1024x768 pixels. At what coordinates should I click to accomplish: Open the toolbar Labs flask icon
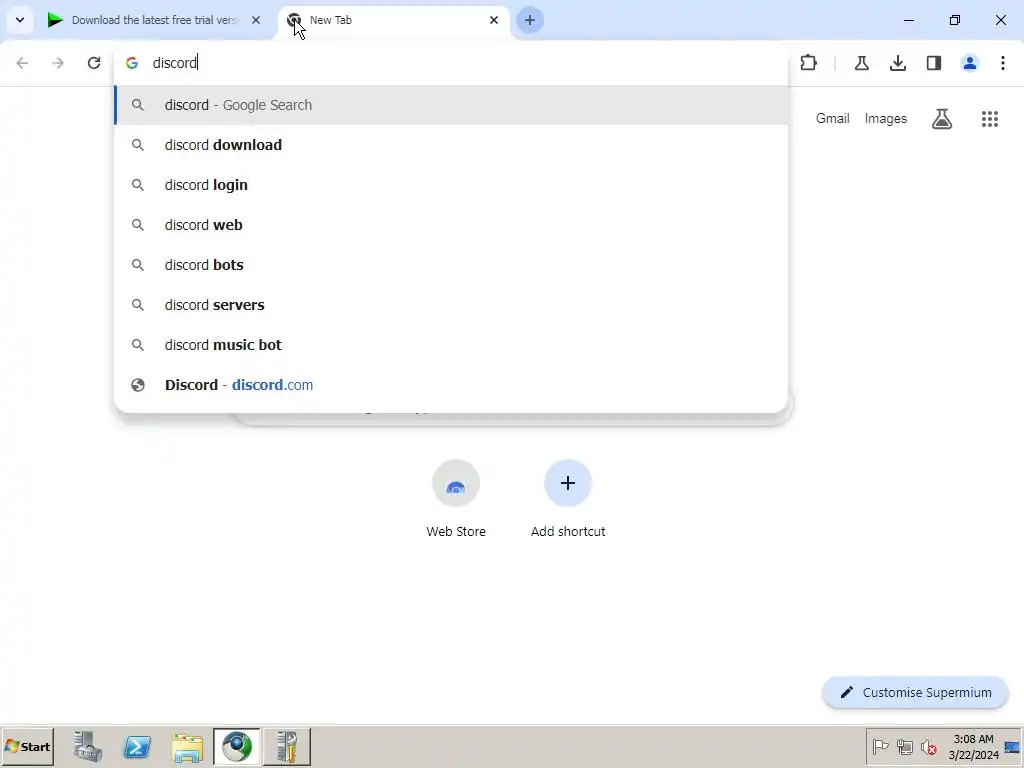click(861, 63)
